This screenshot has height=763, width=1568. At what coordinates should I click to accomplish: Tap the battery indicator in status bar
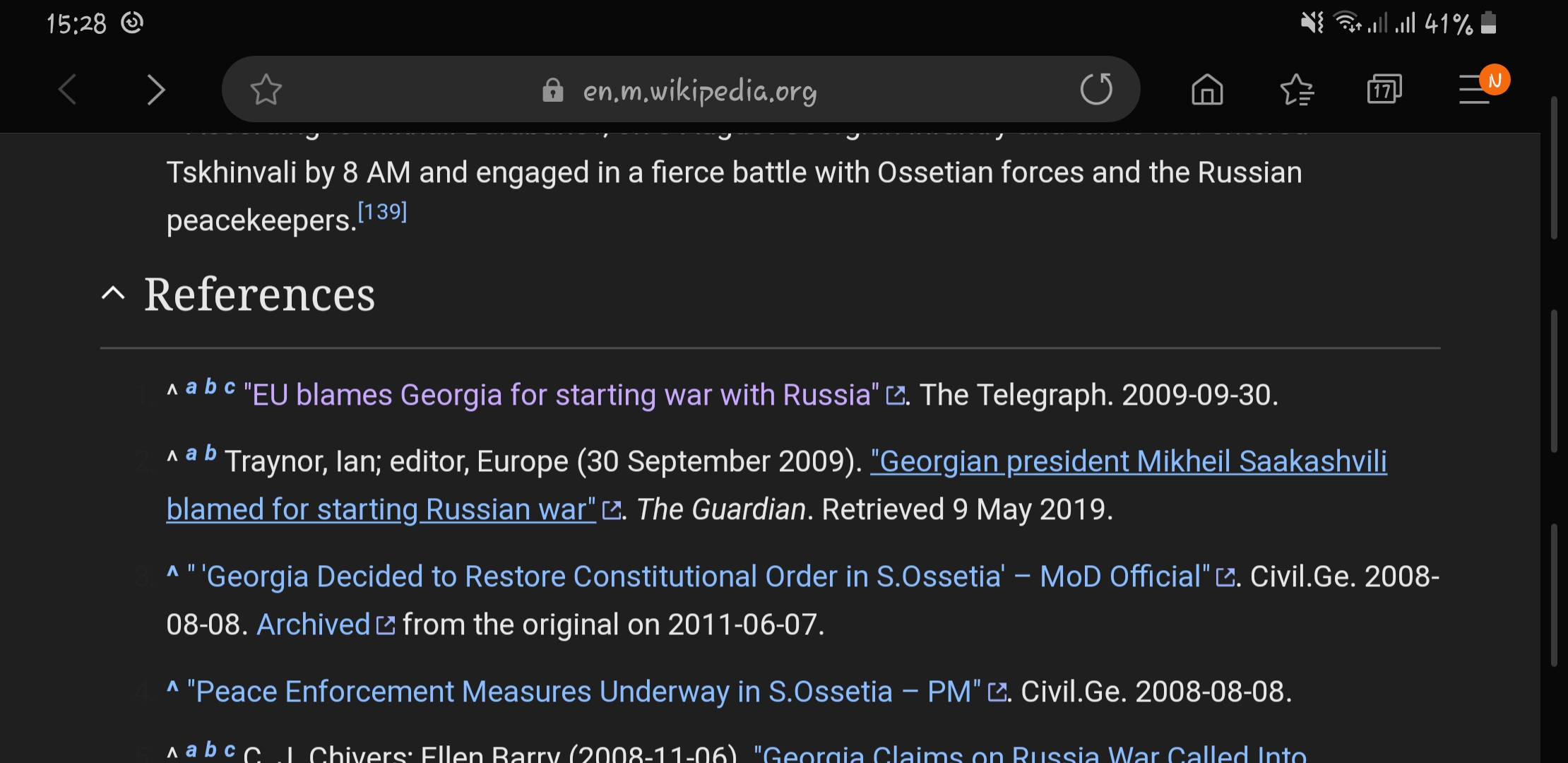click(1488, 23)
